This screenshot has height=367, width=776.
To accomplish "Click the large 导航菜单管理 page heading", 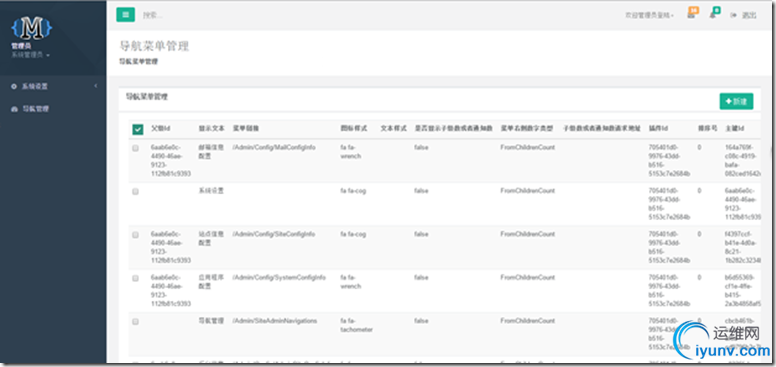I will pyautogui.click(x=154, y=47).
